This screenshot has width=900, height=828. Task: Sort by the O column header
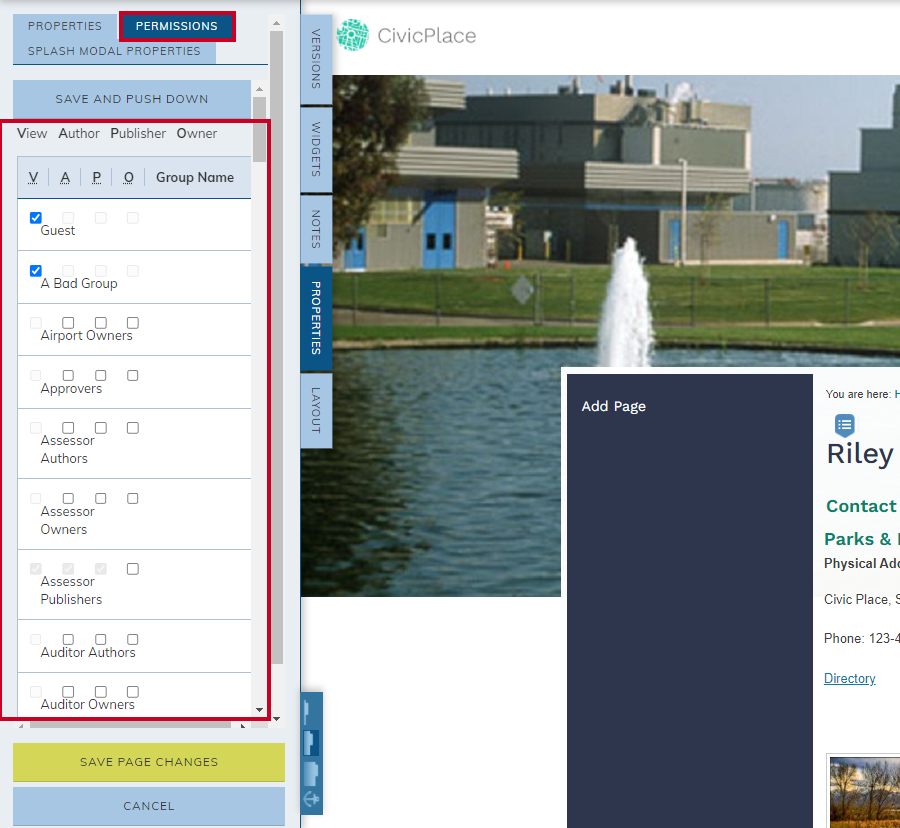tap(129, 177)
